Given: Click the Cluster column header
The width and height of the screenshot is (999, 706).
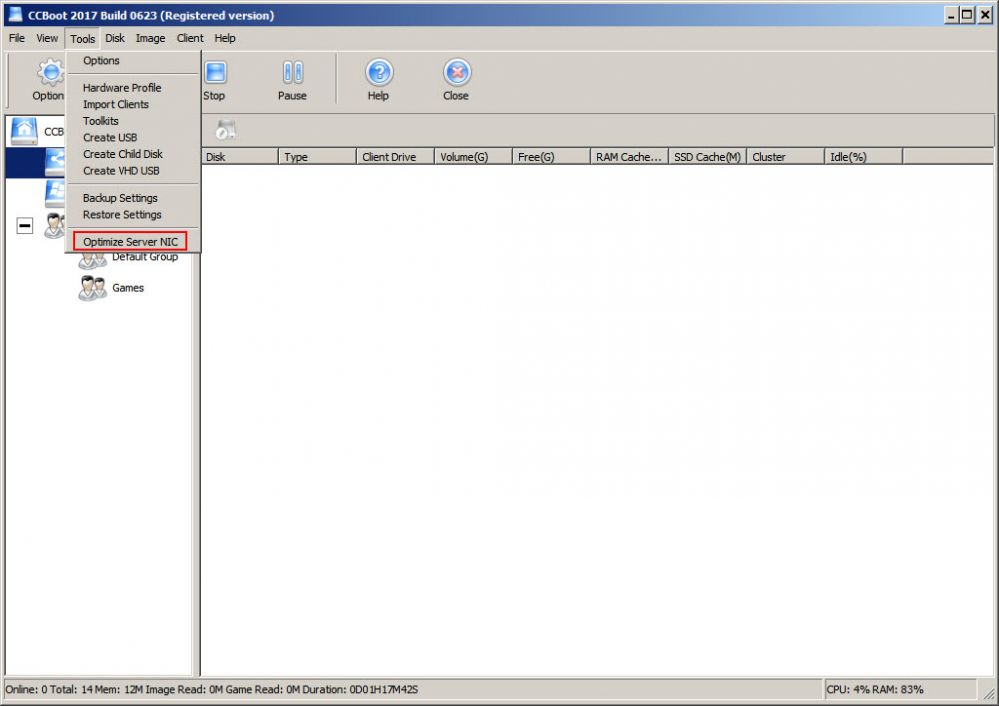Looking at the screenshot, I should click(785, 157).
